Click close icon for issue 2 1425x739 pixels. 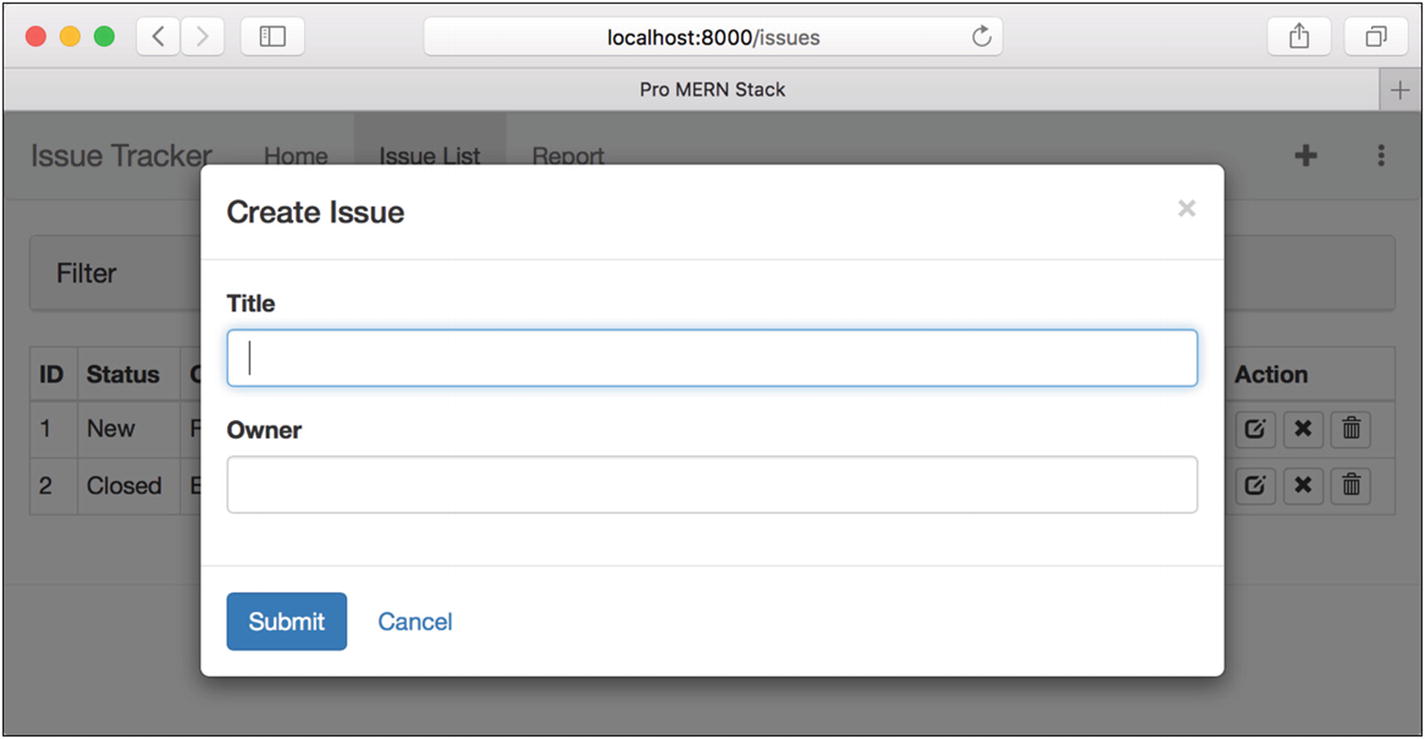click(x=1303, y=486)
